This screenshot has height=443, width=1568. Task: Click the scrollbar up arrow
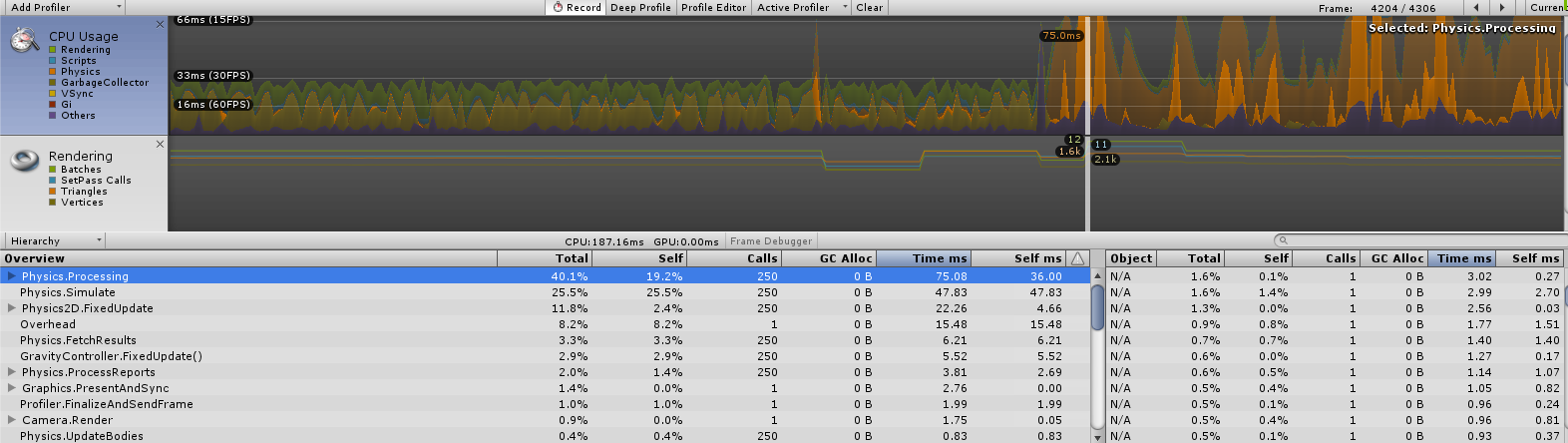point(1098,275)
